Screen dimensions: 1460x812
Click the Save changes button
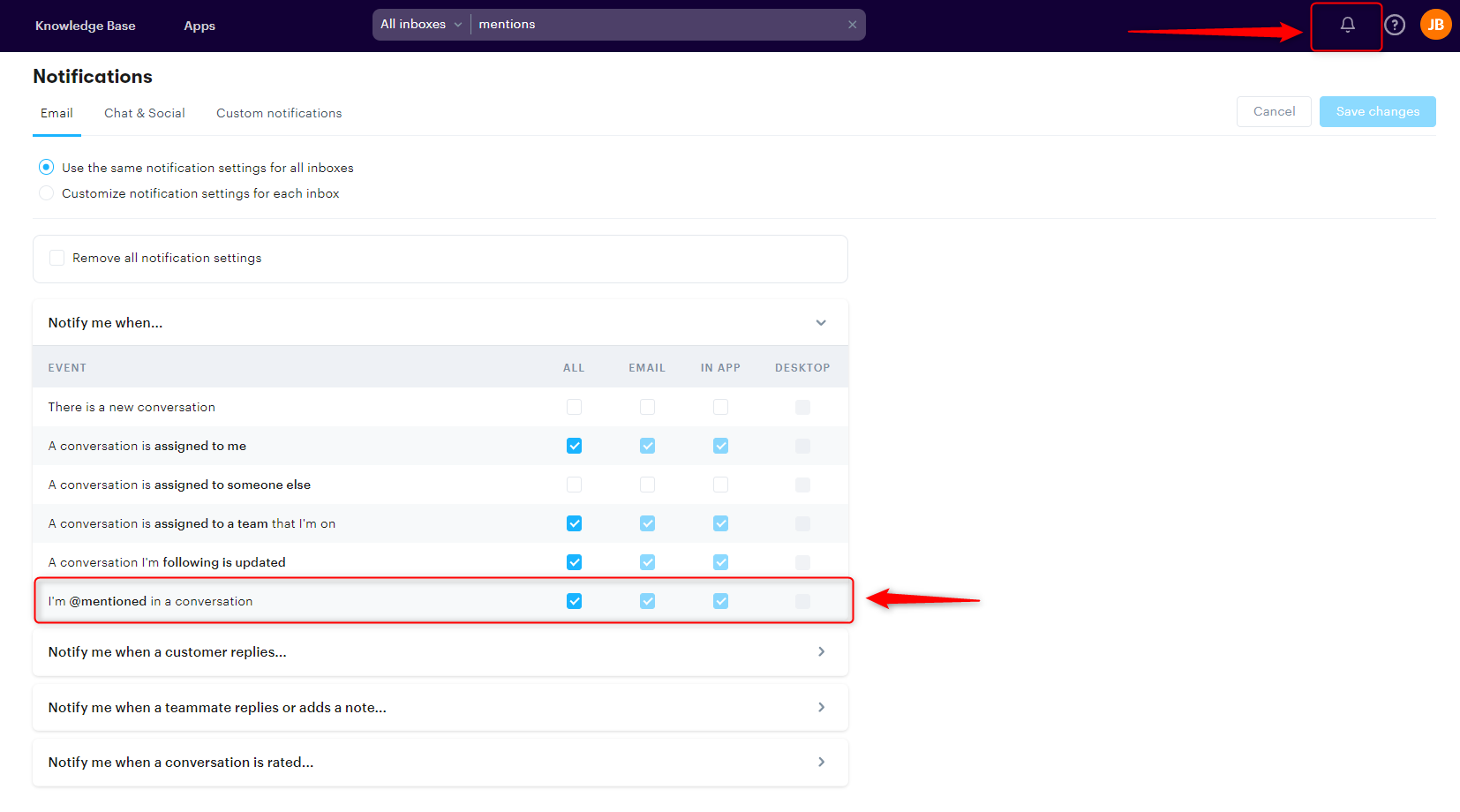click(1377, 111)
